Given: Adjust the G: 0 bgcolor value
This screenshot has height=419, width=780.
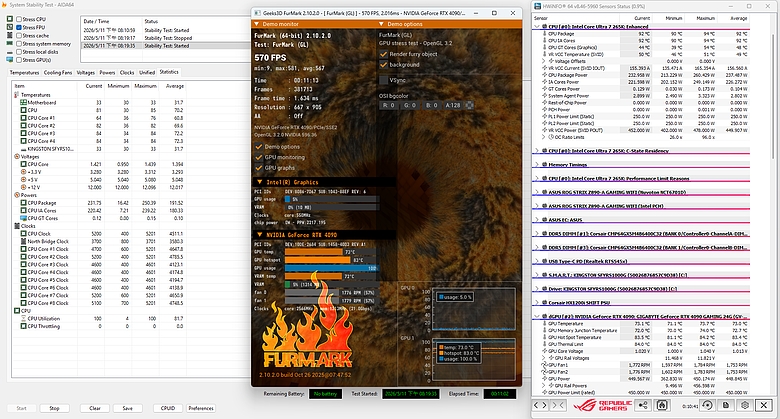Looking at the screenshot, I should [x=409, y=105].
